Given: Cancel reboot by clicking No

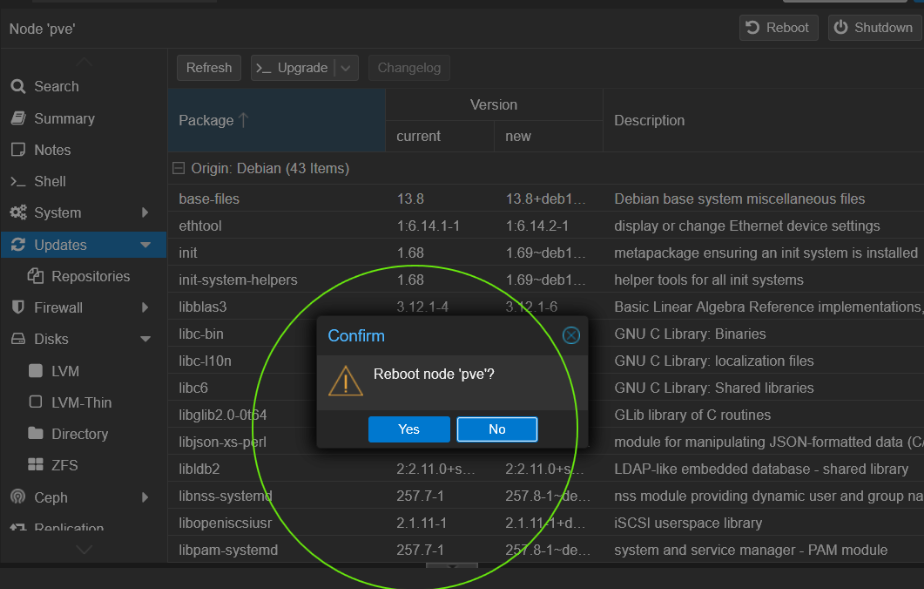Looking at the screenshot, I should click(497, 429).
